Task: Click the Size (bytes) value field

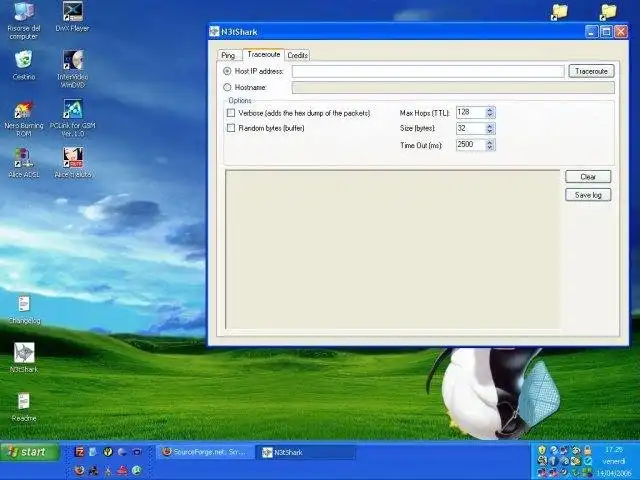Action: 471,129
